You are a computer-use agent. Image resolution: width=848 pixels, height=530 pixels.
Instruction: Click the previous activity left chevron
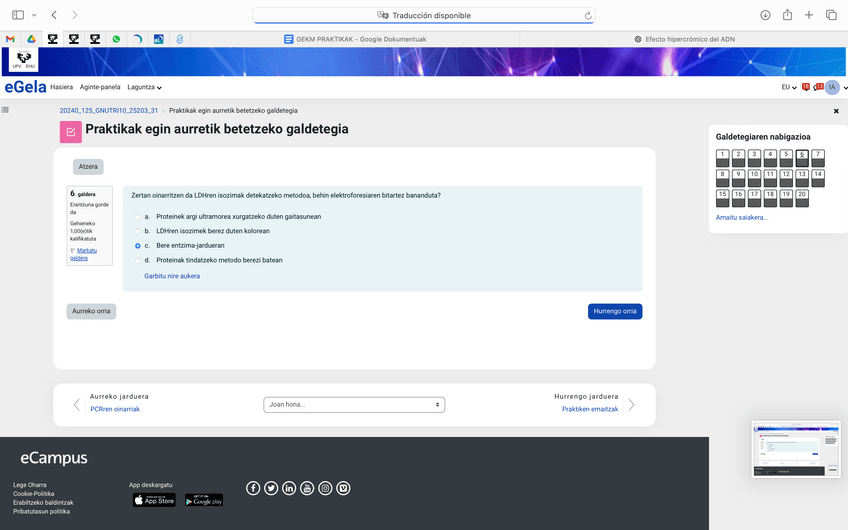click(x=77, y=405)
